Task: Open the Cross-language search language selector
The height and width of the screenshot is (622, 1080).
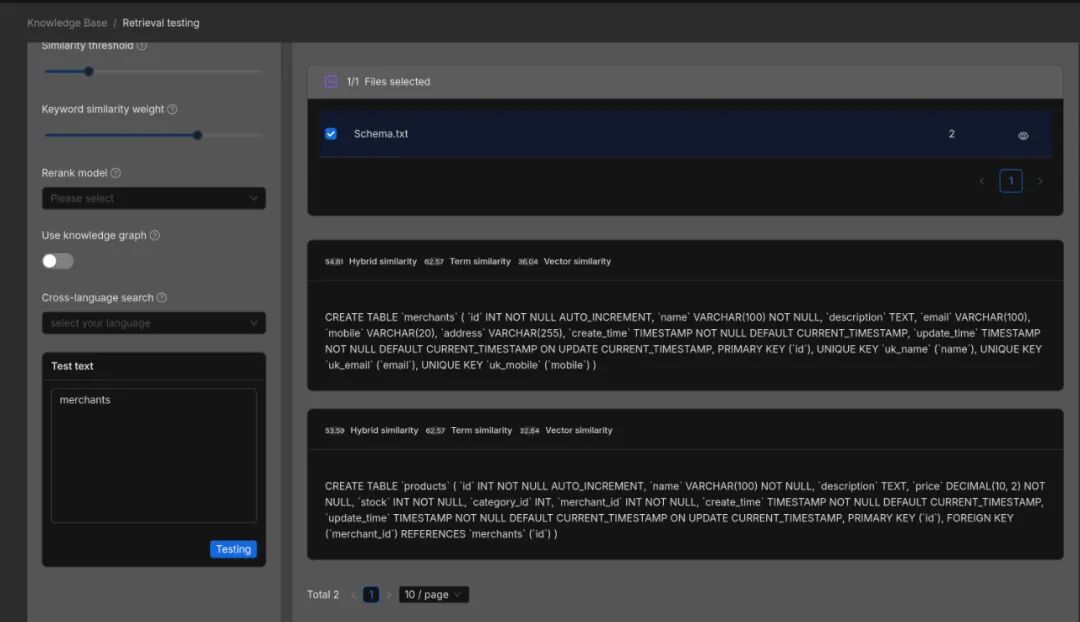Action: click(x=153, y=323)
